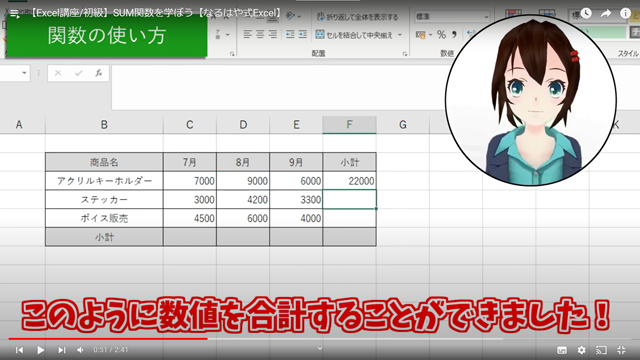Go to previous video

[19, 350]
